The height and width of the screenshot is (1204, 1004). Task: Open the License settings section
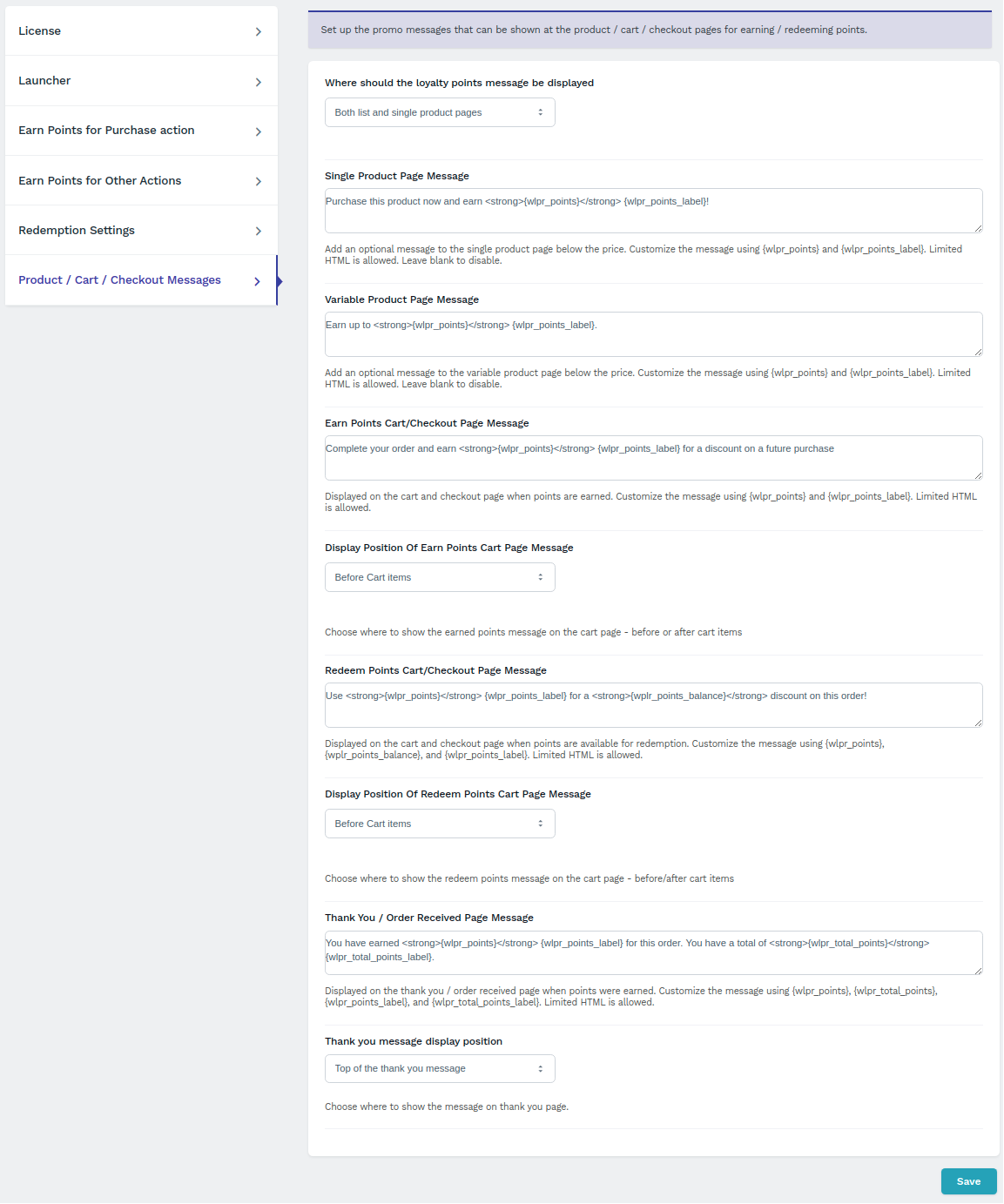tap(141, 31)
